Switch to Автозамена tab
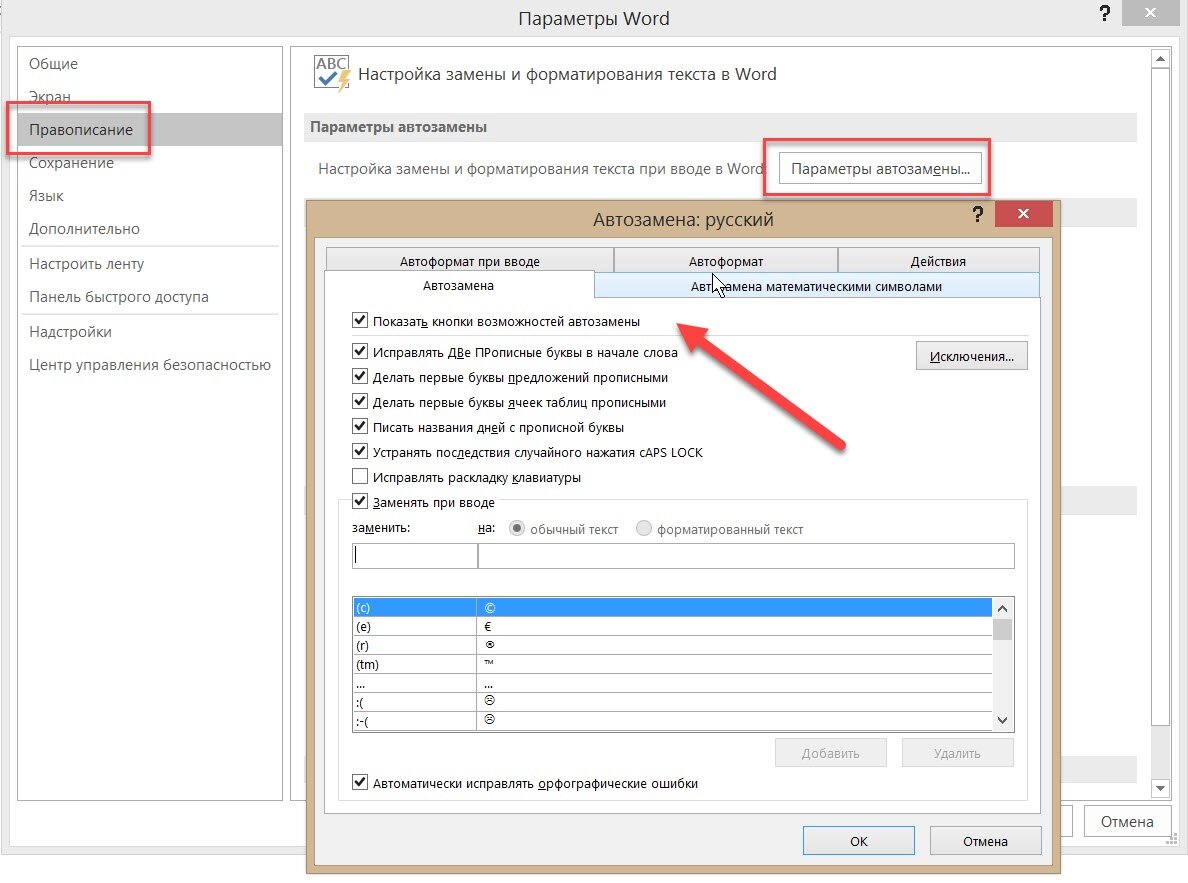1188x883 pixels. tap(458, 286)
